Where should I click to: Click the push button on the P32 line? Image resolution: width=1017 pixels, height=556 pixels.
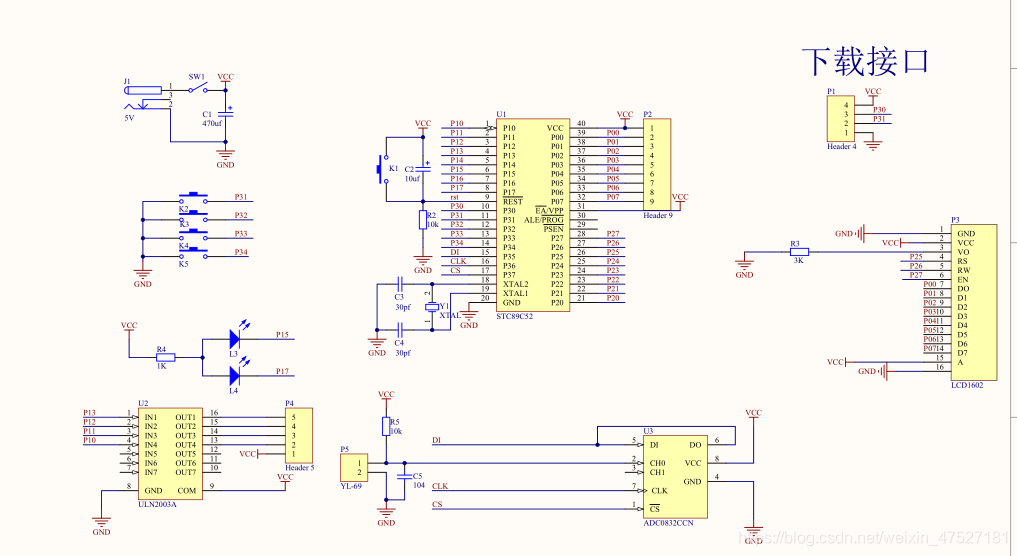coord(193,216)
